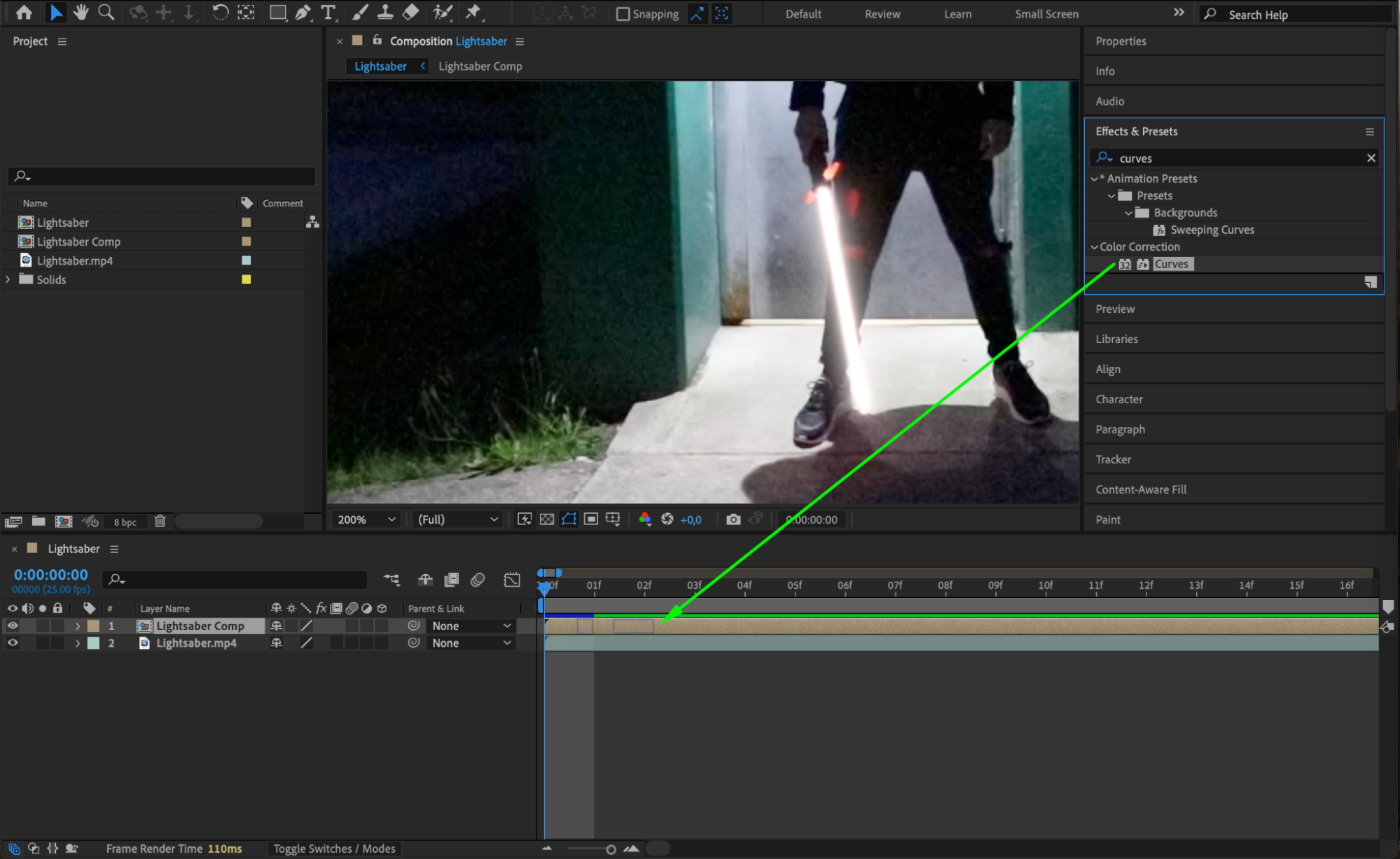Select the Type tool
The height and width of the screenshot is (859, 1400).
tap(328, 12)
